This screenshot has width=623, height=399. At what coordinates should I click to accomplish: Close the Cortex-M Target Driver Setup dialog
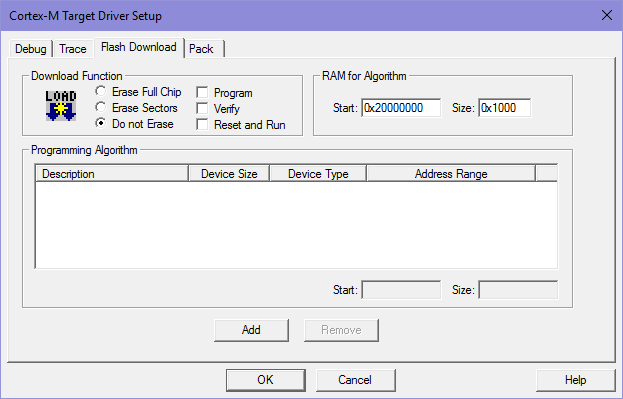607,15
